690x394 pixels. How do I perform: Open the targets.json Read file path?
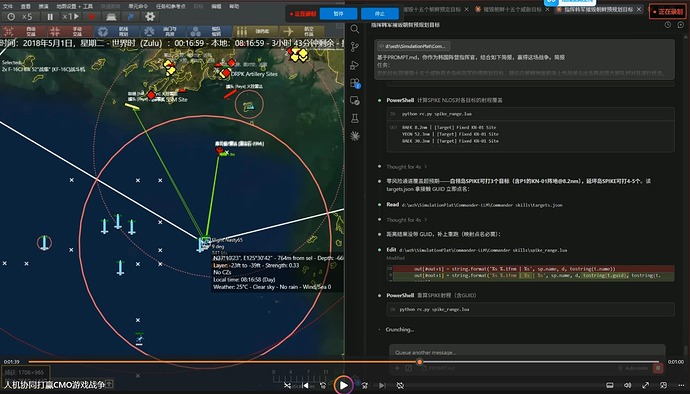(481, 205)
